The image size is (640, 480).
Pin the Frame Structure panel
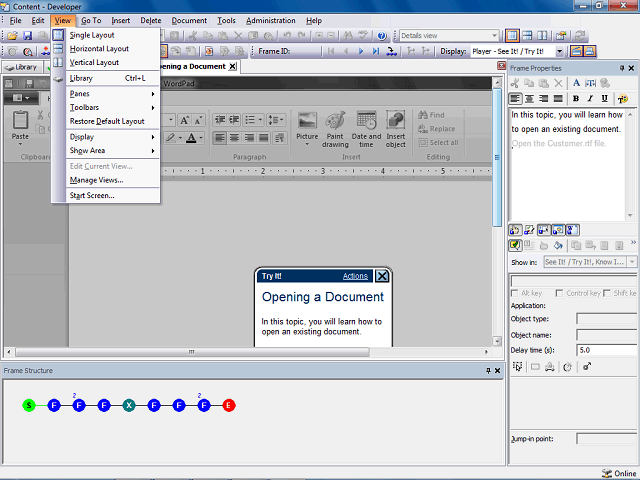488,371
